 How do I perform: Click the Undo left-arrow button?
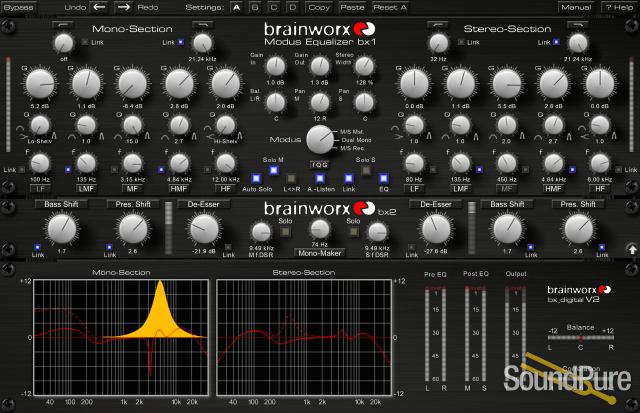(x=99, y=7)
